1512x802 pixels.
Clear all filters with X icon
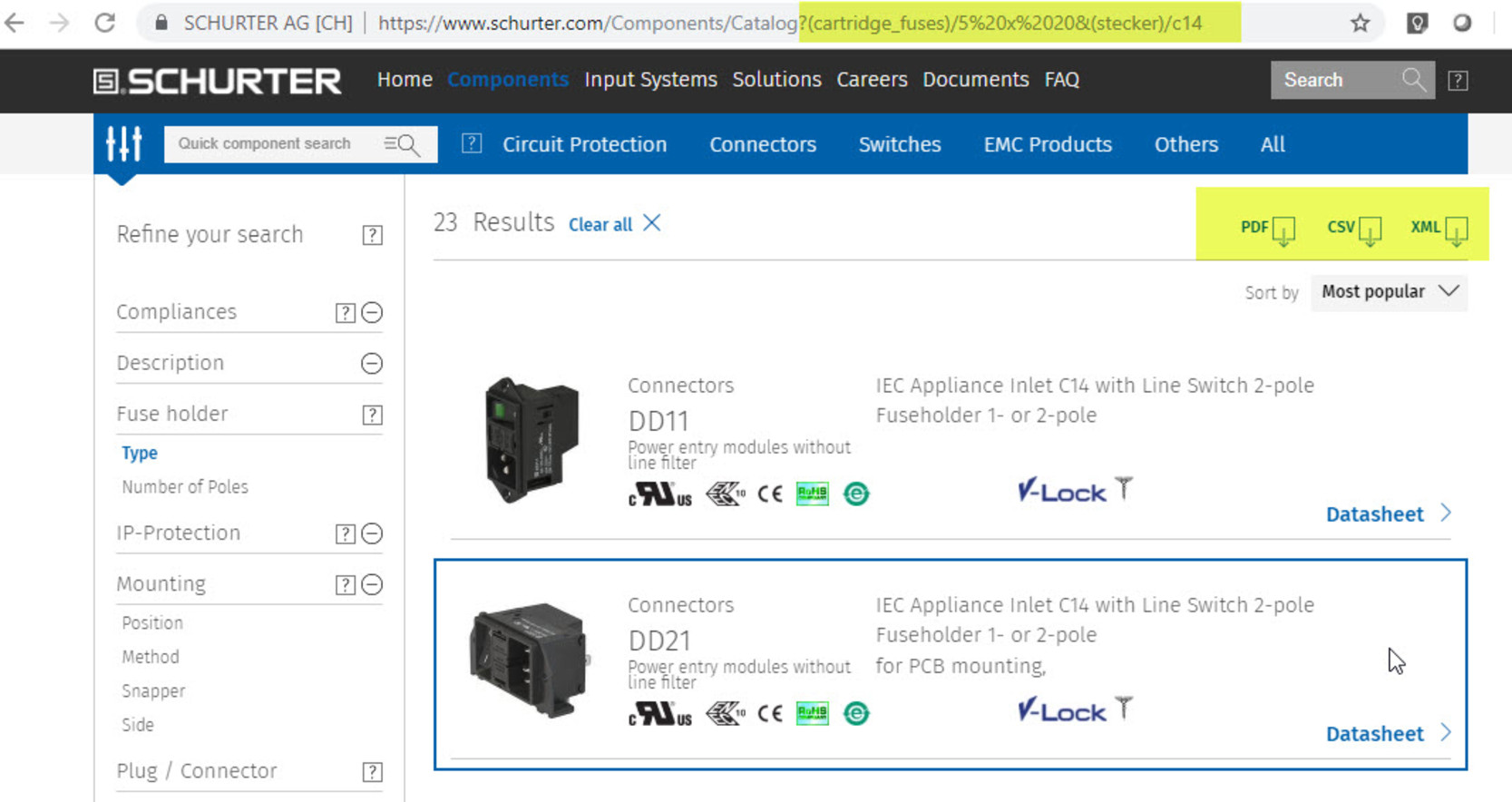click(x=651, y=223)
